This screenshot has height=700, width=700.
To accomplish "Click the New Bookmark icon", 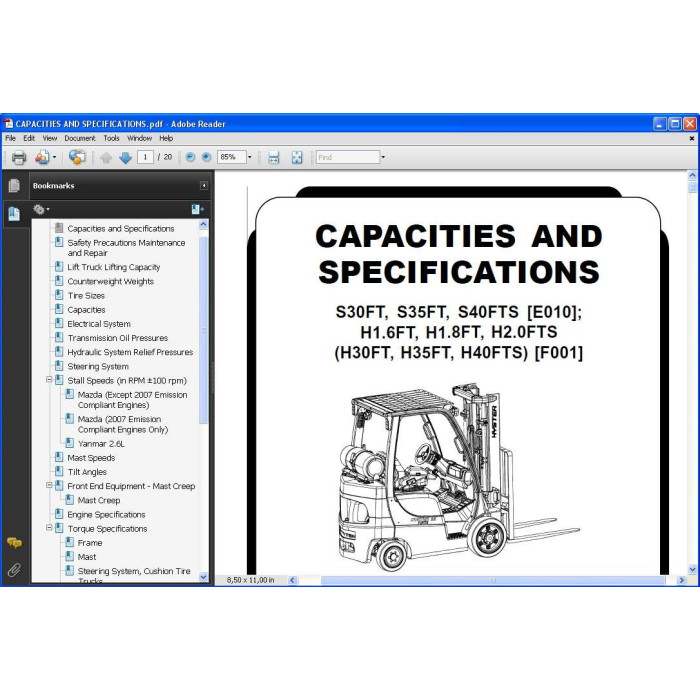I will pyautogui.click(x=197, y=209).
